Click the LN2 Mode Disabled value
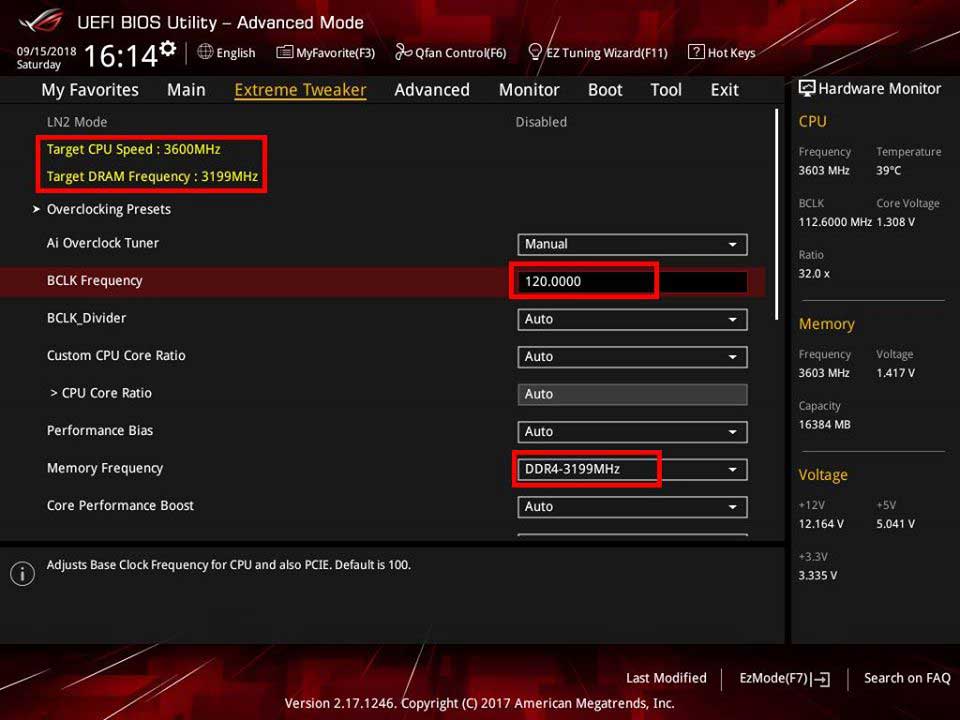960x720 pixels. coord(541,122)
